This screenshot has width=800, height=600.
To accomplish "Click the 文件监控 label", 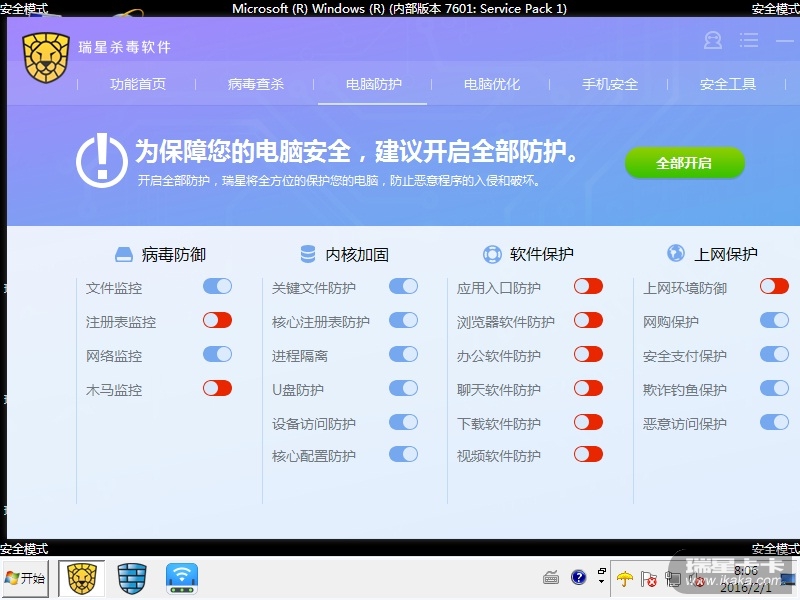I will coord(114,288).
